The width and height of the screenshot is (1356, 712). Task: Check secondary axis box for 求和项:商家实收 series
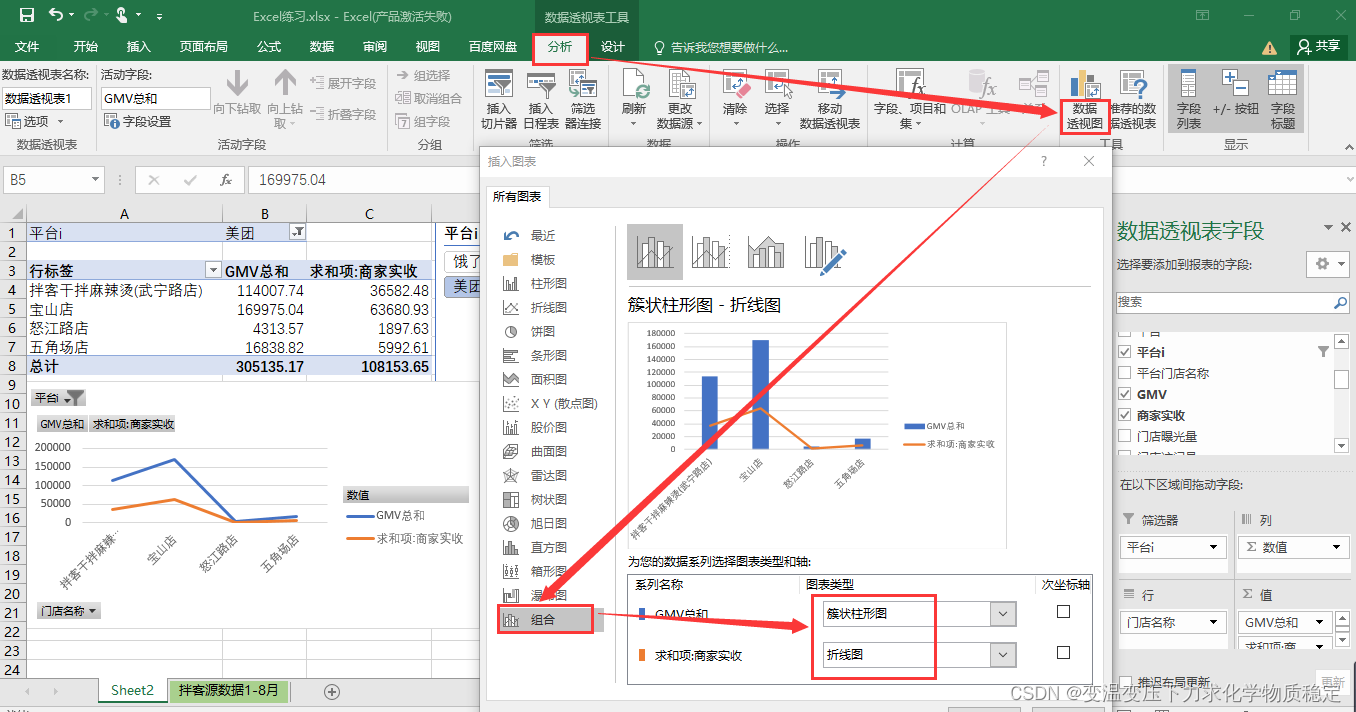tap(1063, 652)
